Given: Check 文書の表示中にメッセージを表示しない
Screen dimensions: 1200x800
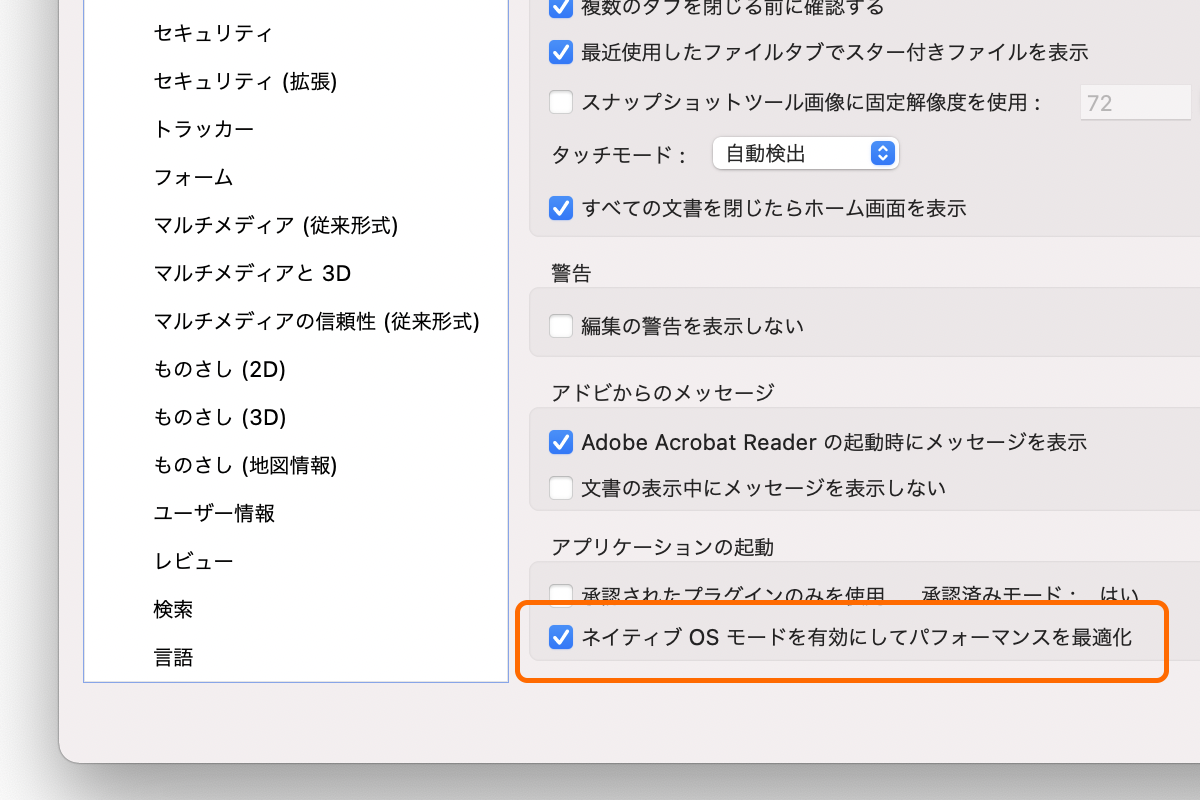Looking at the screenshot, I should (x=561, y=489).
